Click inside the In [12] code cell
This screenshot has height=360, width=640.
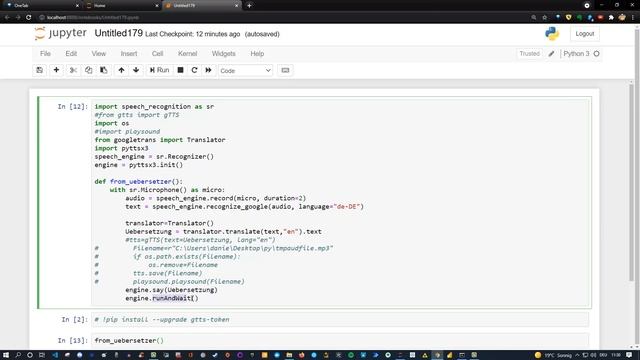340,202
